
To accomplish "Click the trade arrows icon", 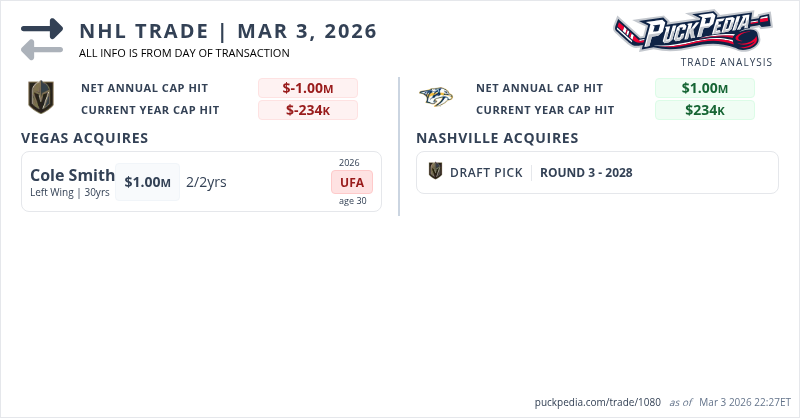I will (x=42, y=38).
